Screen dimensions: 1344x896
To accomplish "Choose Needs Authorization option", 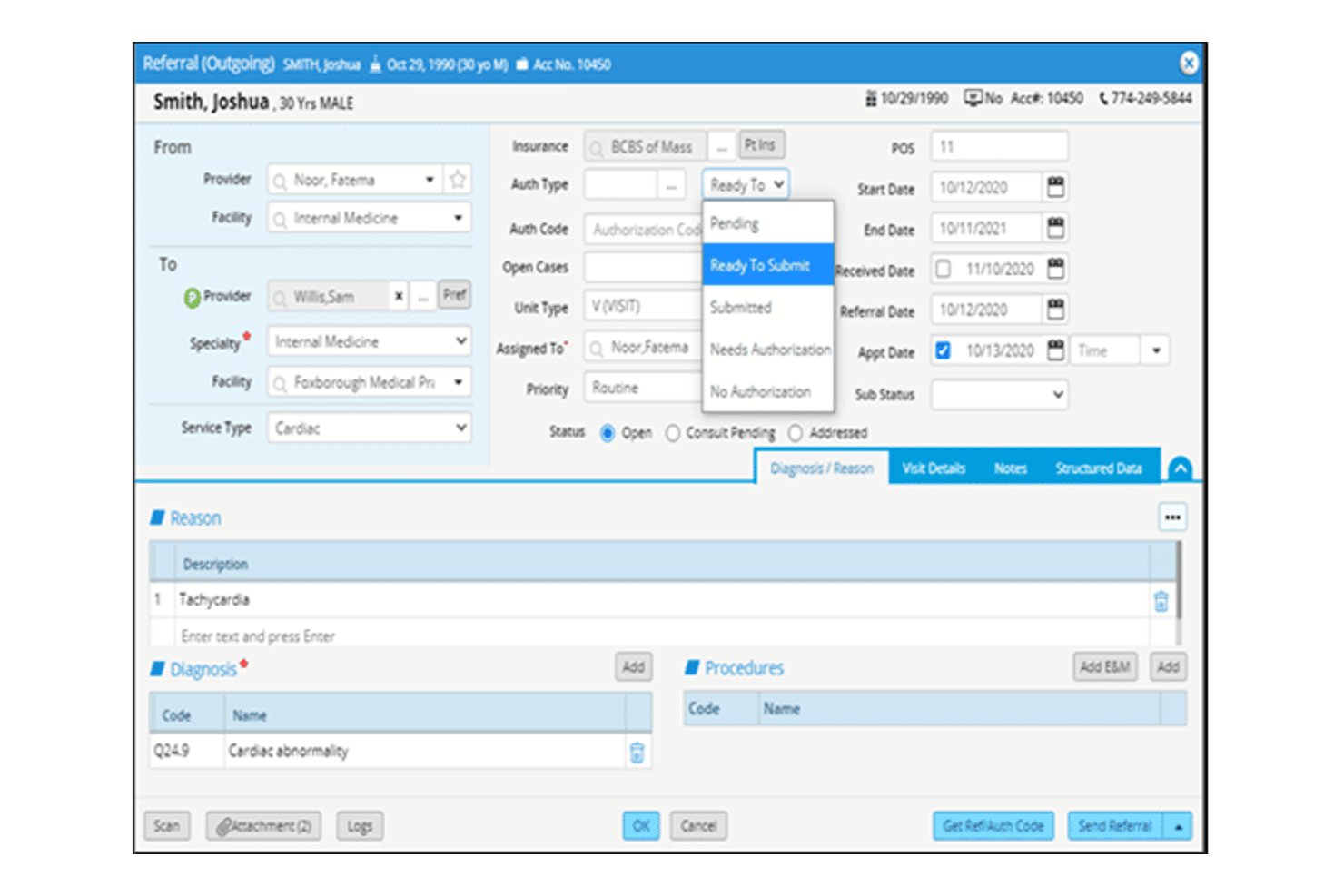I will (768, 350).
